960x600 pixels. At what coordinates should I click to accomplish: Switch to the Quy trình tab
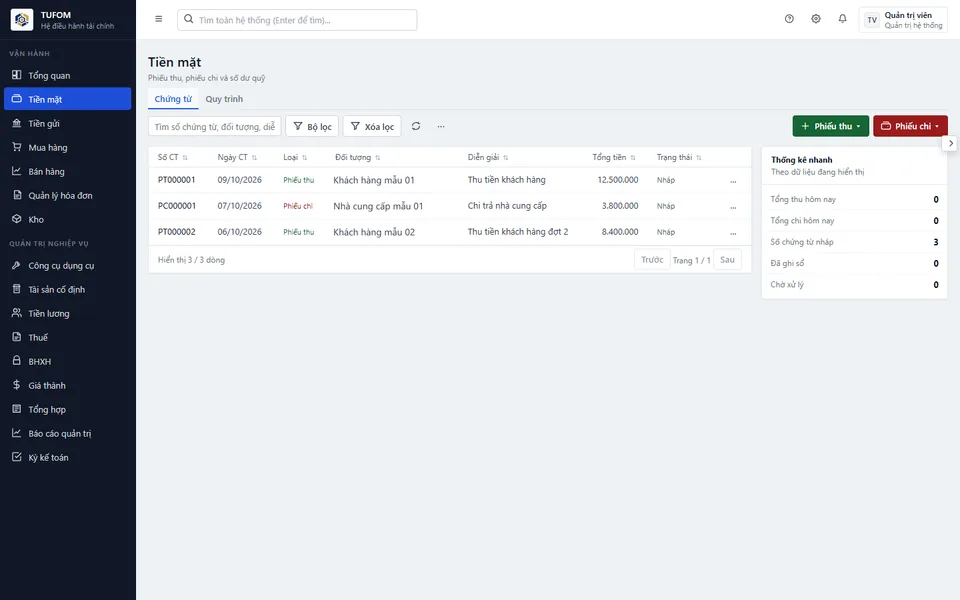click(224, 99)
